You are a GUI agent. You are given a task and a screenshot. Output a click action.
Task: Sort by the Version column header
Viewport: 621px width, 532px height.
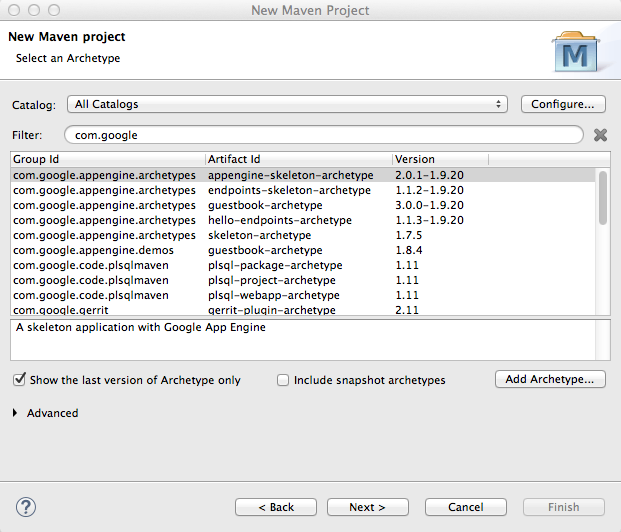click(440, 159)
